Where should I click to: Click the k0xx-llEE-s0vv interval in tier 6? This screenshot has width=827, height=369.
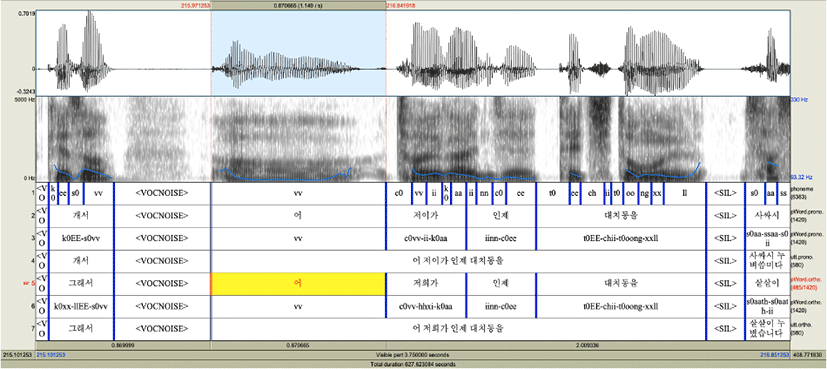(81, 306)
